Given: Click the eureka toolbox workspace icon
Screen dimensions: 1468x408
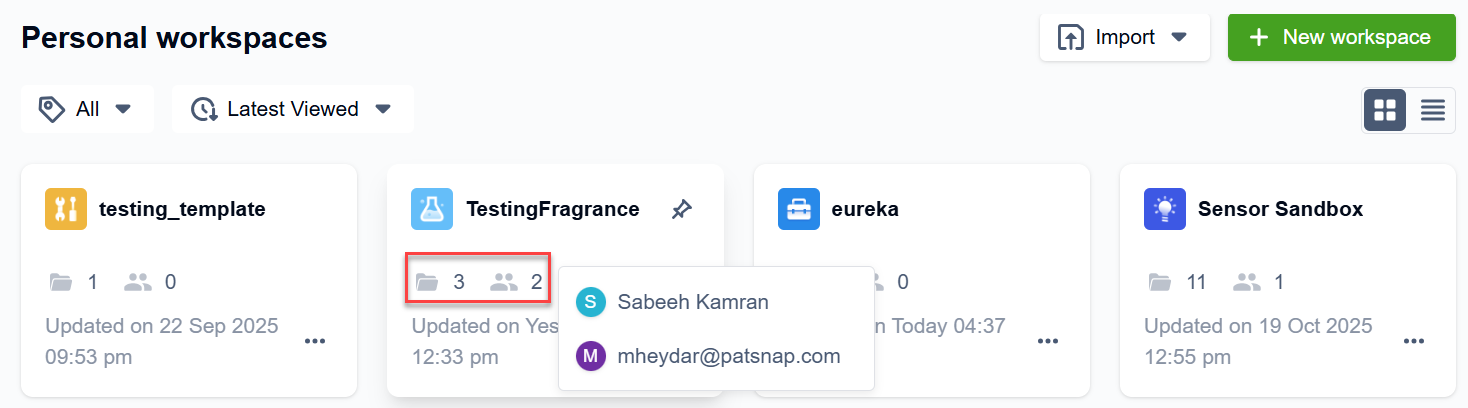Looking at the screenshot, I should click(799, 209).
